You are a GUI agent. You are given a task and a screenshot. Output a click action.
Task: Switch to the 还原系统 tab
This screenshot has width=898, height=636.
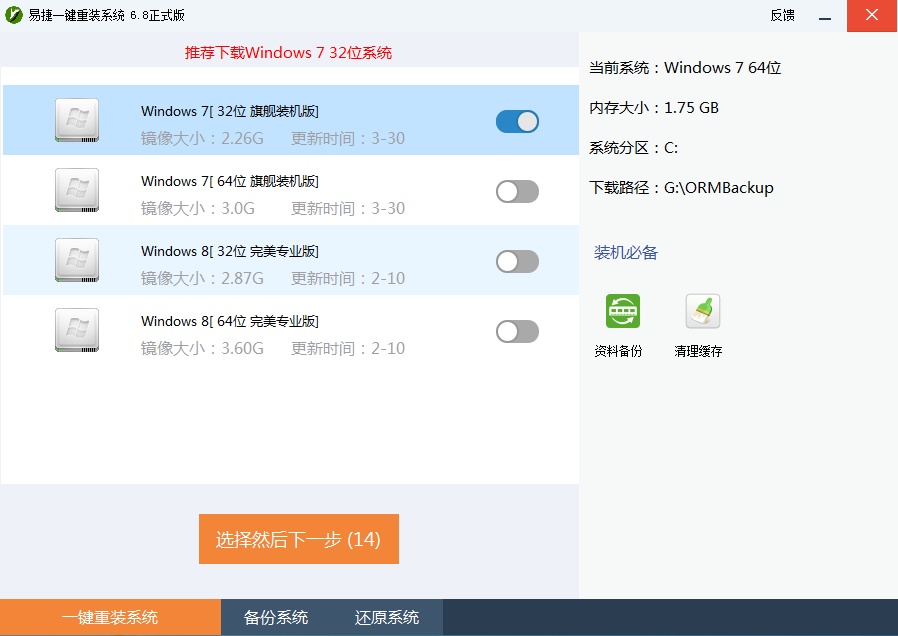click(x=387, y=617)
